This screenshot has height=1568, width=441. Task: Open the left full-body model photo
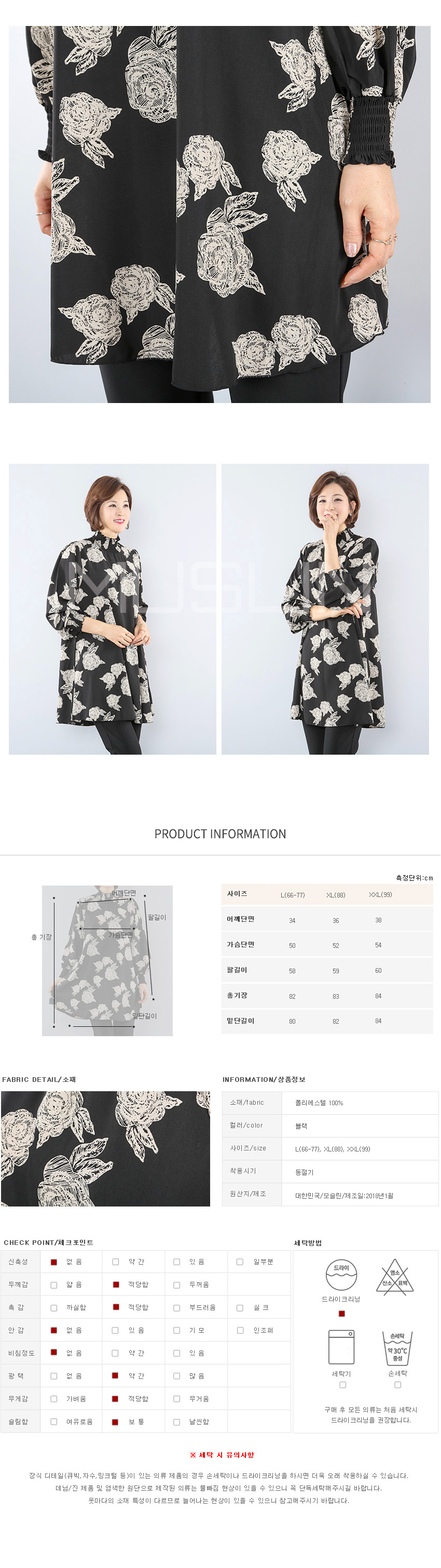pos(113,609)
